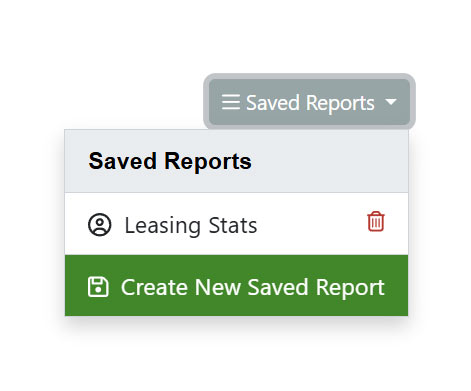Viewport: 471px width, 391px height.
Task: Click the floppy disk save icon
Action: pos(98,287)
